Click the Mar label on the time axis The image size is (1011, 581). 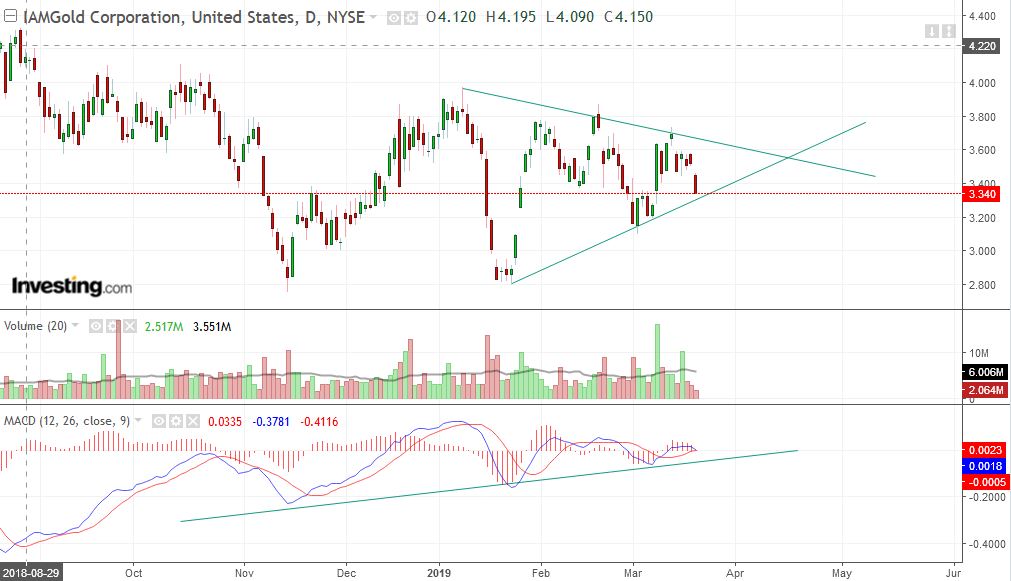(x=633, y=573)
